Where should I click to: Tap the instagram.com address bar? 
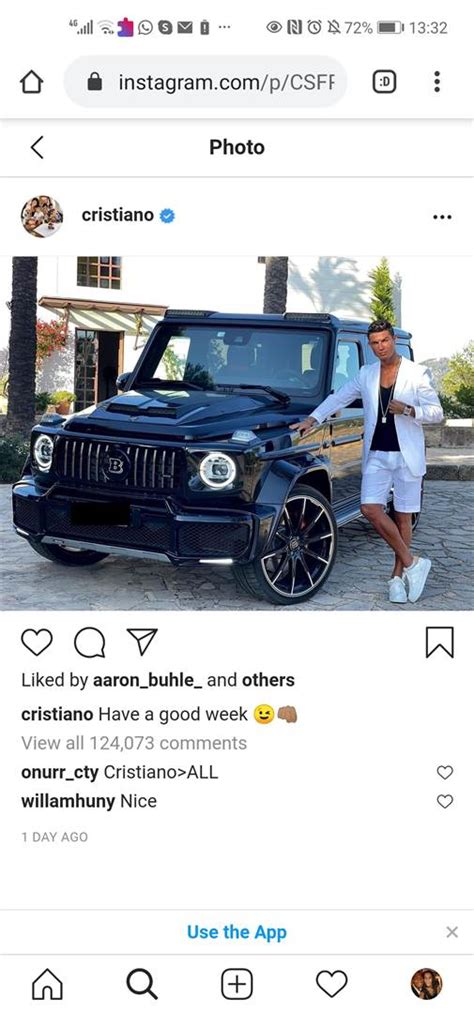(x=205, y=81)
